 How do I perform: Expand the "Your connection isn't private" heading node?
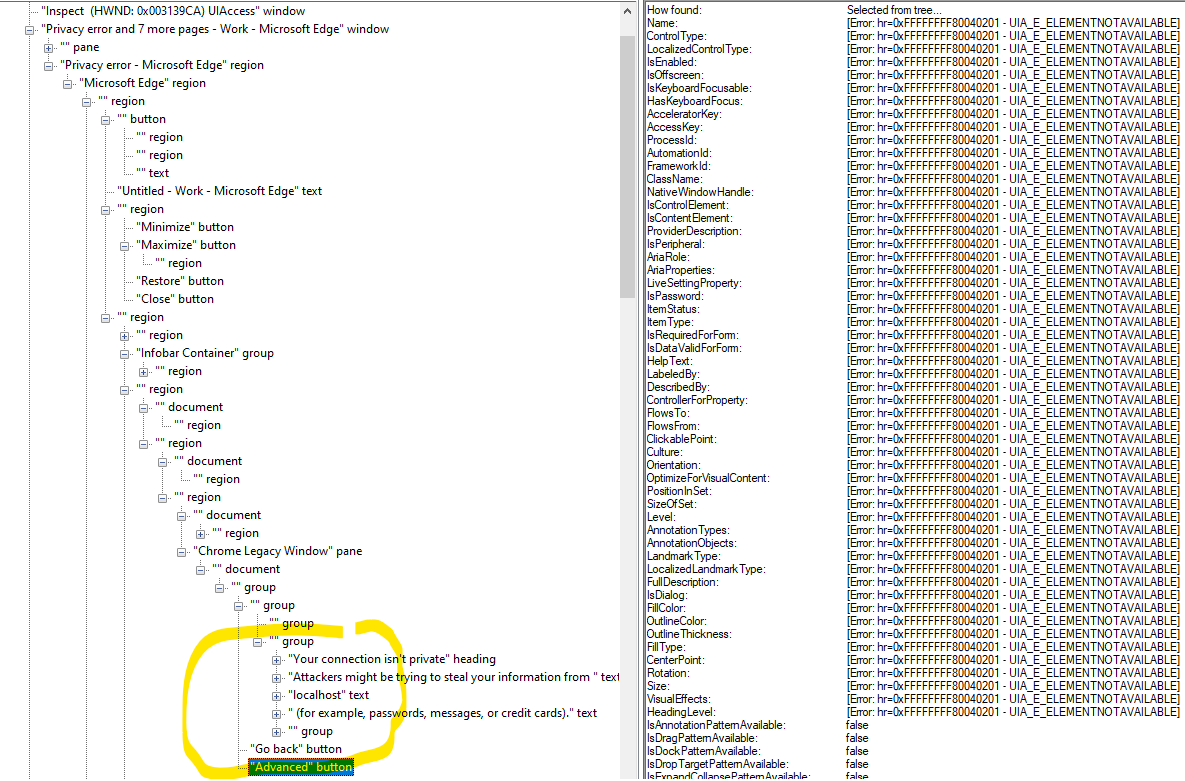(x=277, y=660)
